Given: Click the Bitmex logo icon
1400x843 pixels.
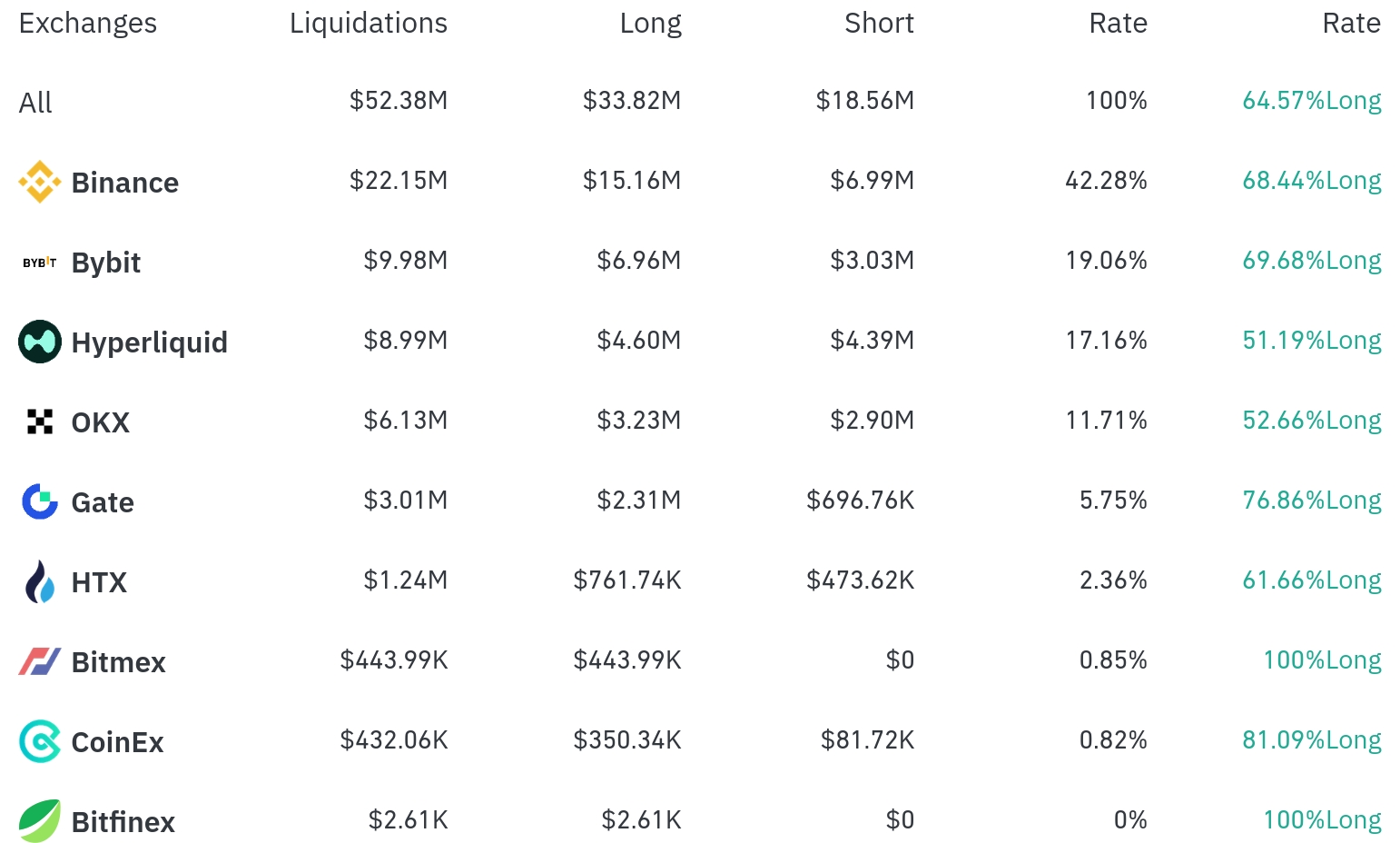Looking at the screenshot, I should [40, 661].
